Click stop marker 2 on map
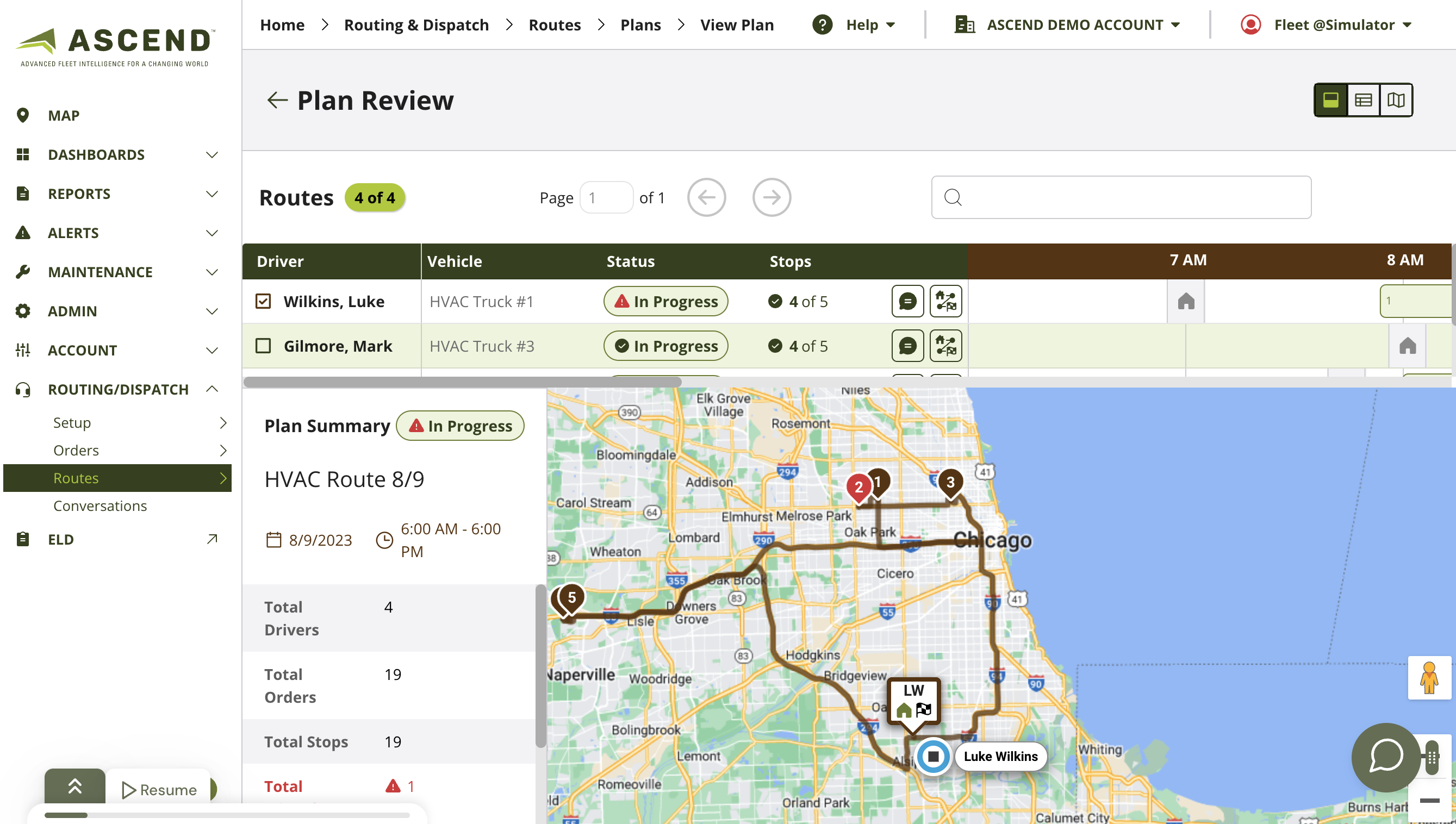The image size is (1456, 824). click(x=858, y=487)
